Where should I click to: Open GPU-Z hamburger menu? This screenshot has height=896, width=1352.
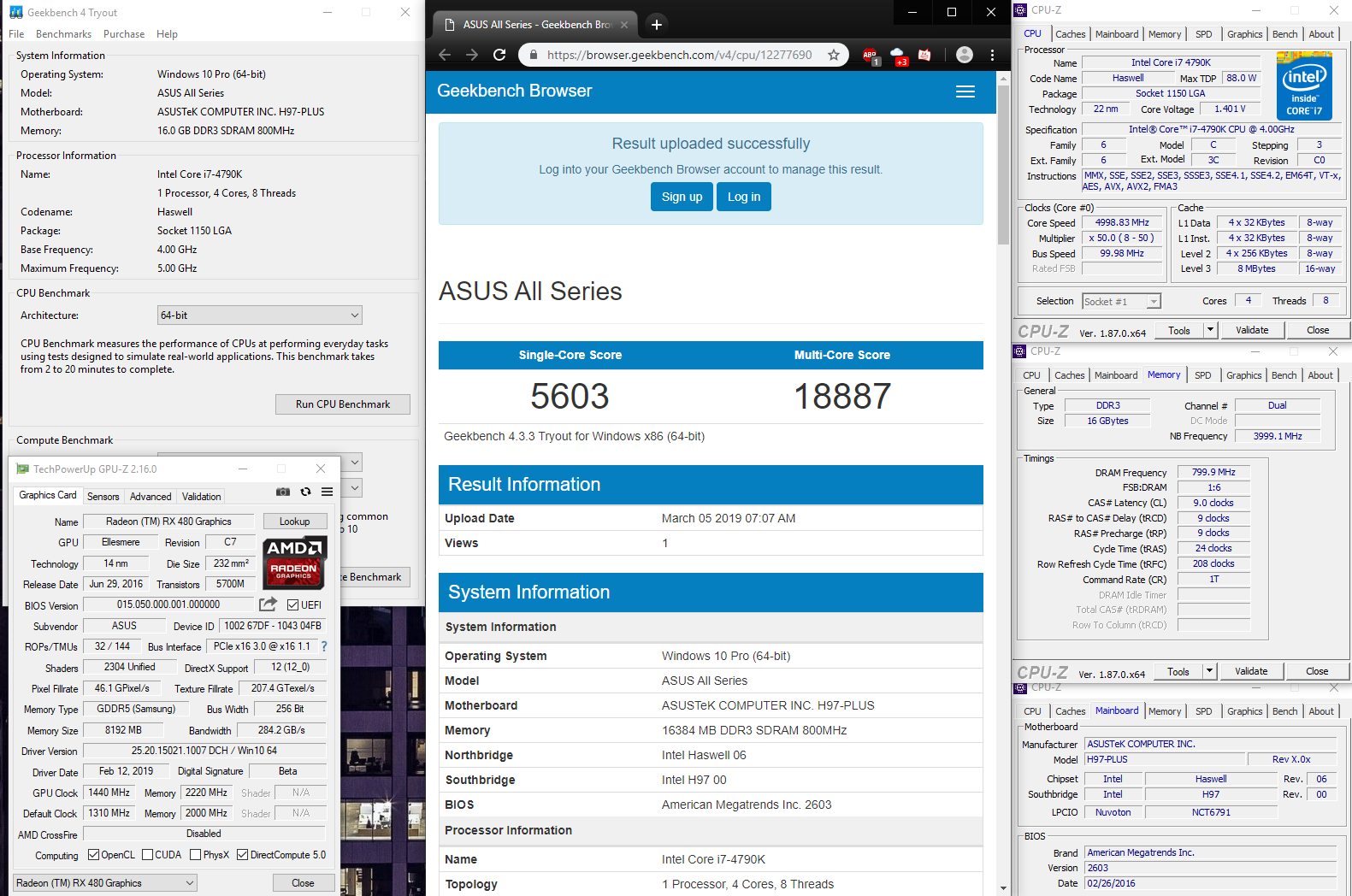(x=327, y=492)
